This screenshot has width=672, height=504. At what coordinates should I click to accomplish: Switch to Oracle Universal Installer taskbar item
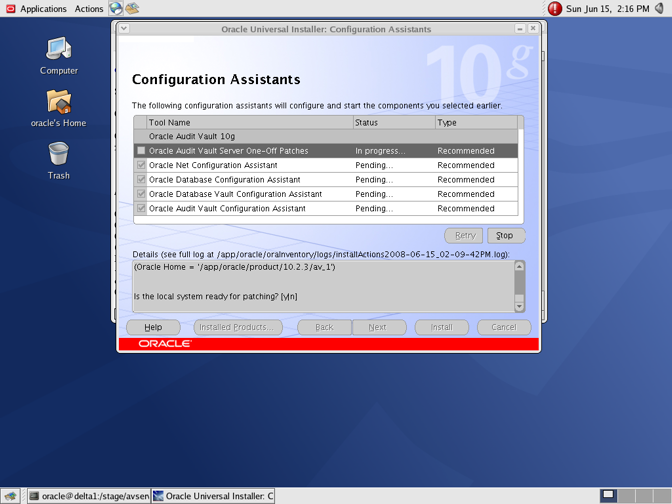[x=213, y=496]
